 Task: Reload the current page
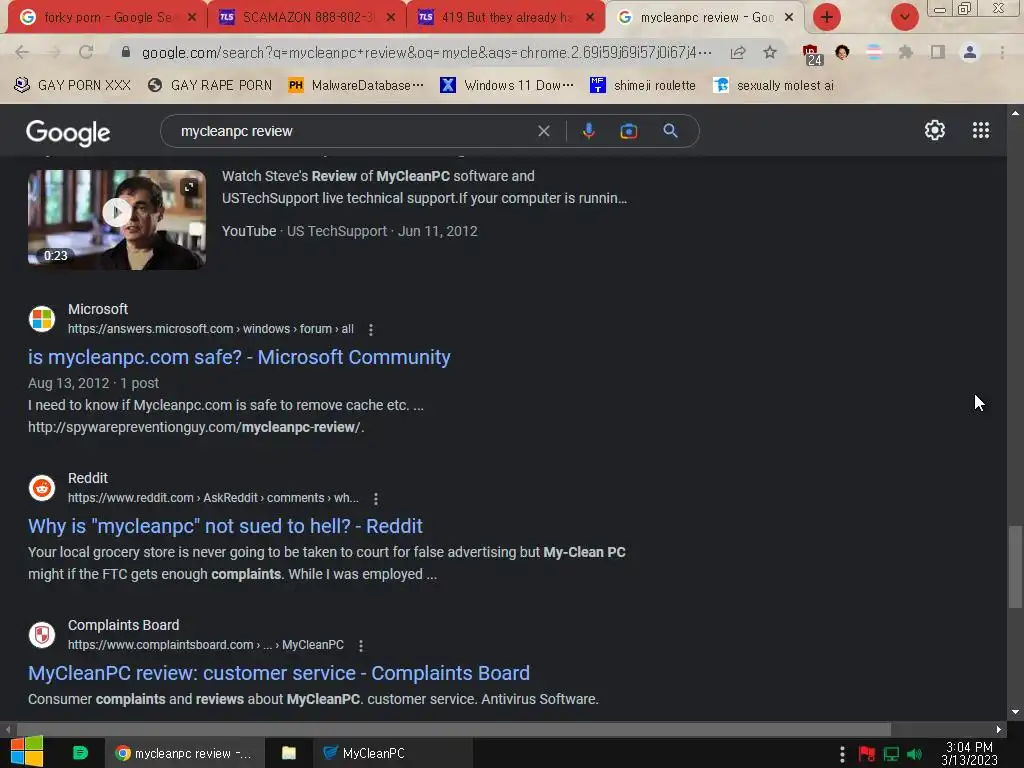tap(86, 52)
